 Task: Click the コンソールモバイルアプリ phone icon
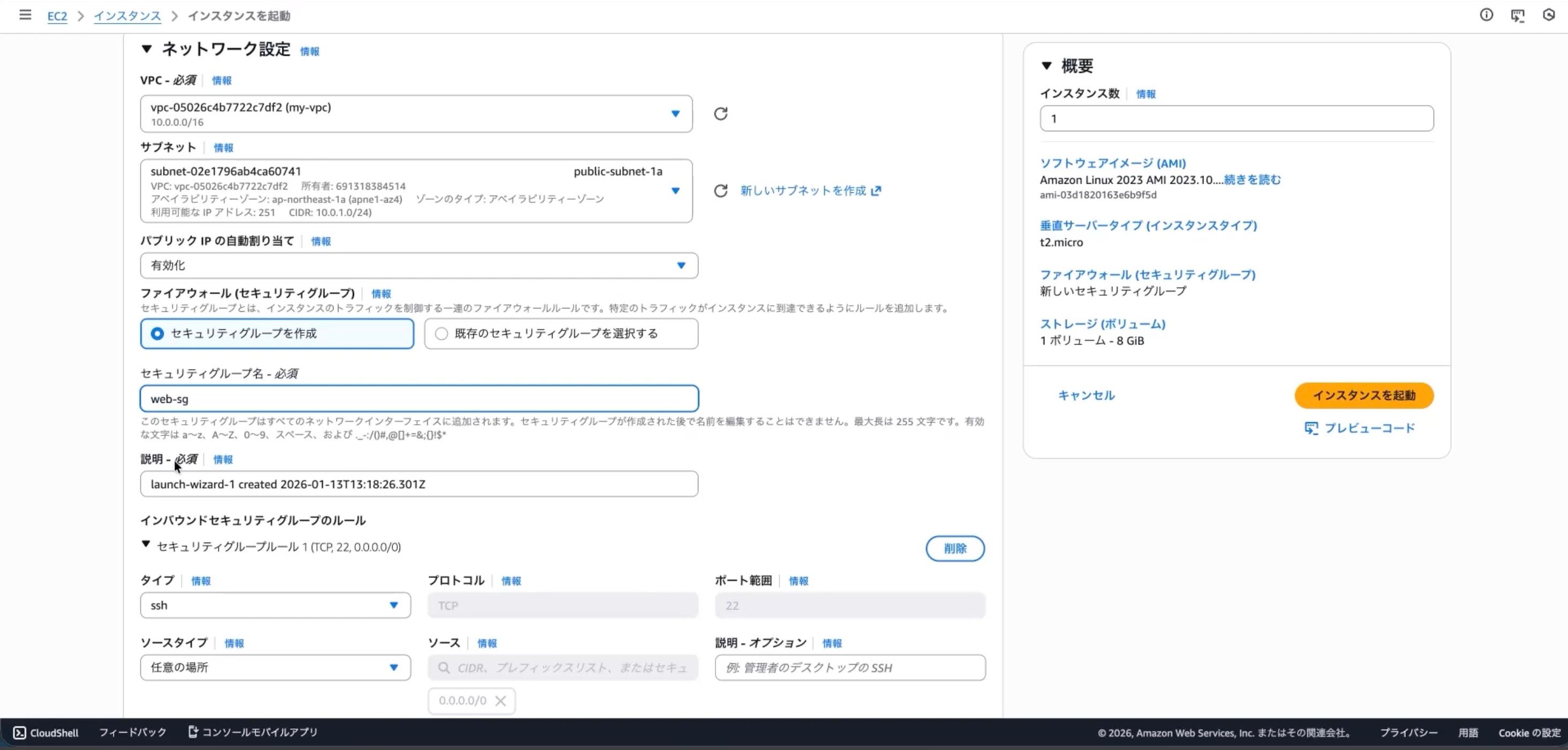[194, 732]
